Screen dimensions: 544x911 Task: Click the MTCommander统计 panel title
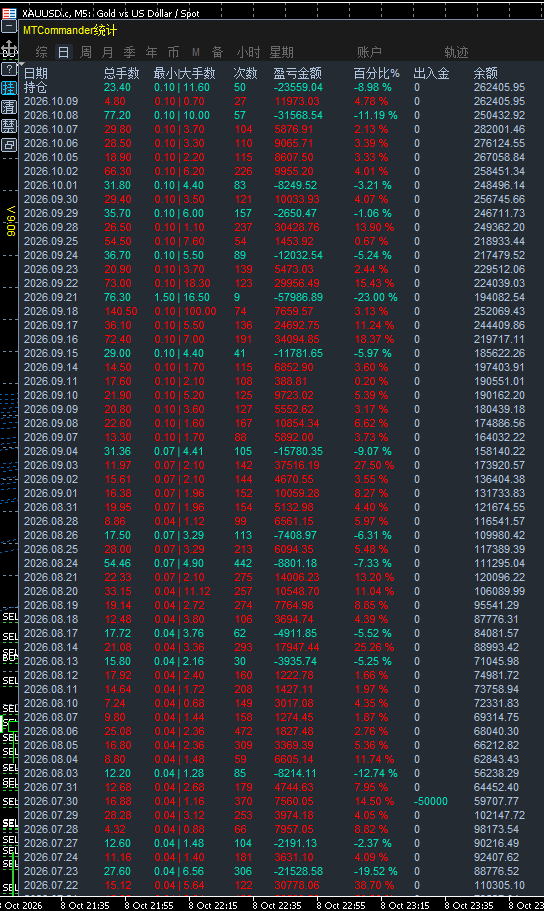[70, 31]
